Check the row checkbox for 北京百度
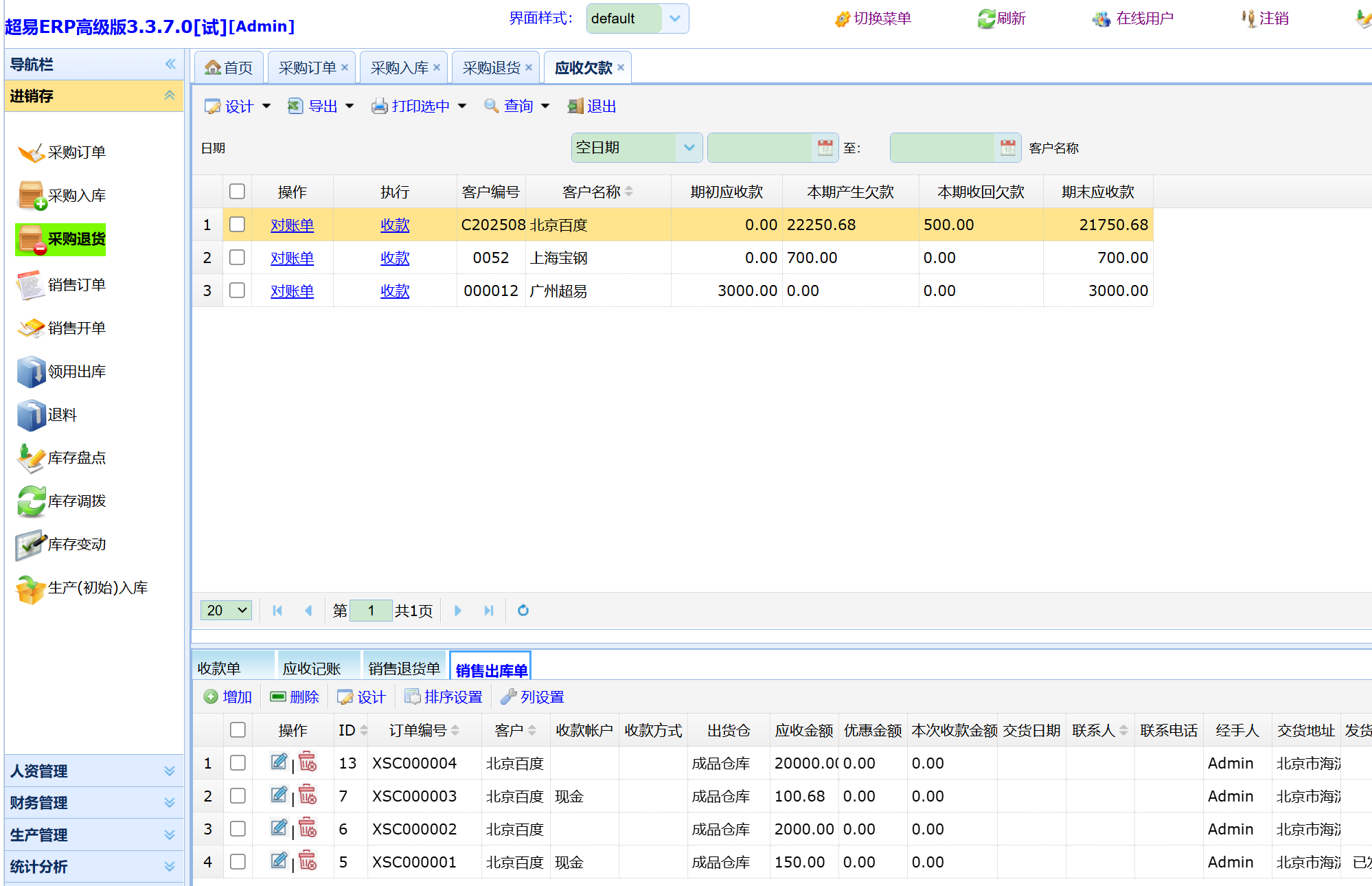Image resolution: width=1372 pixels, height=886 pixels. pyautogui.click(x=237, y=225)
